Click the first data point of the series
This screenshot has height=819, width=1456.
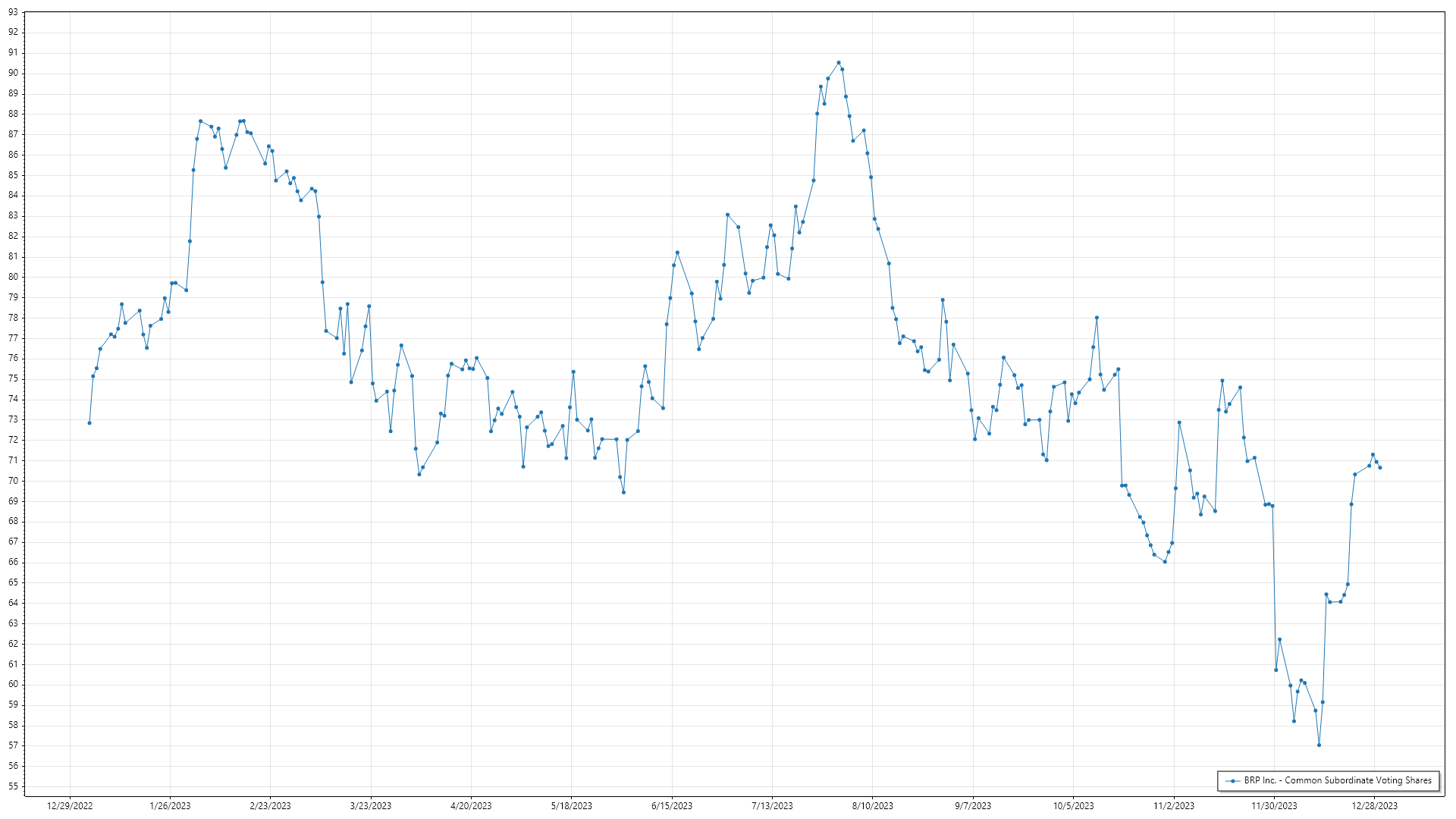pyautogui.click(x=89, y=423)
